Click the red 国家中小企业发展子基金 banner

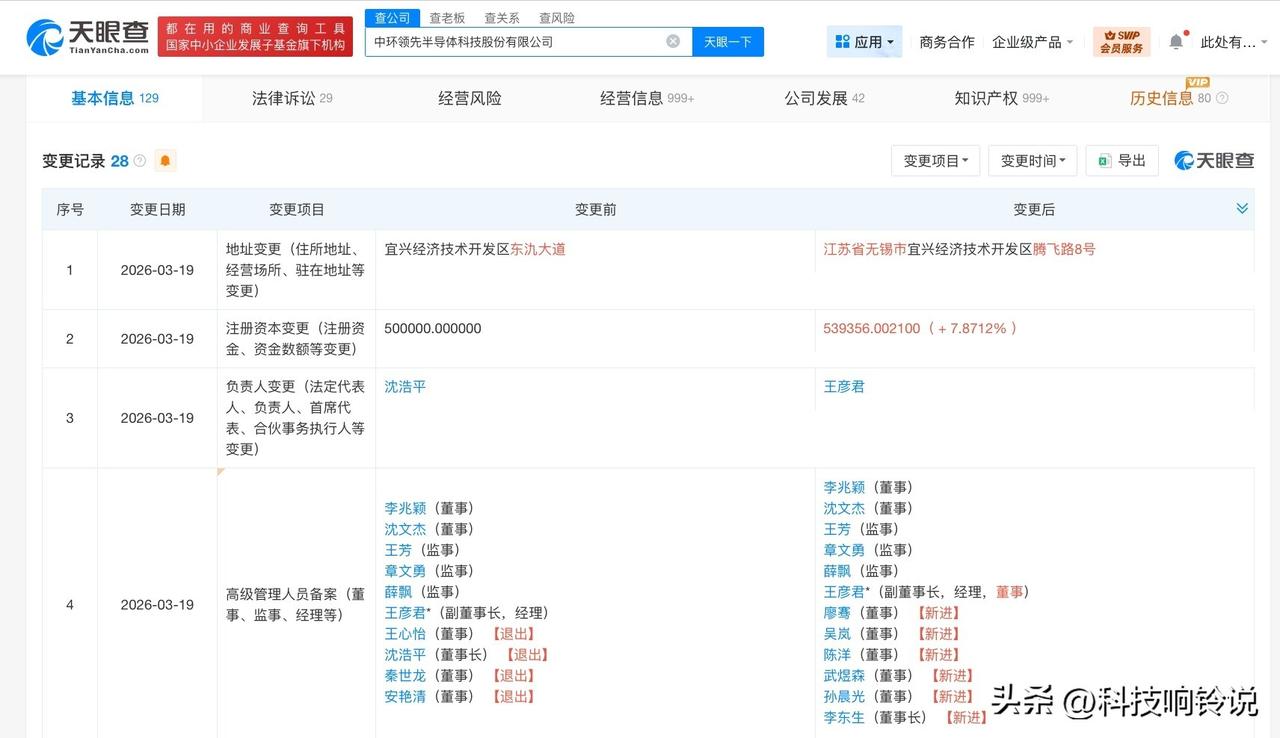[255, 37]
